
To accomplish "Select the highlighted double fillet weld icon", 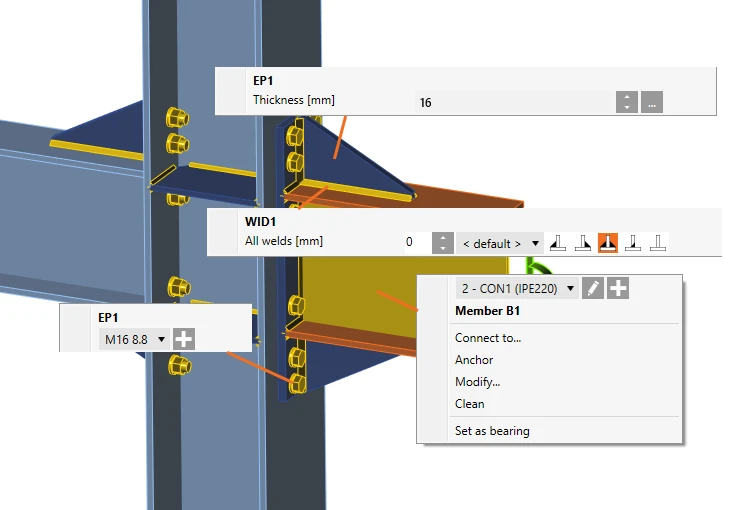I will point(608,243).
